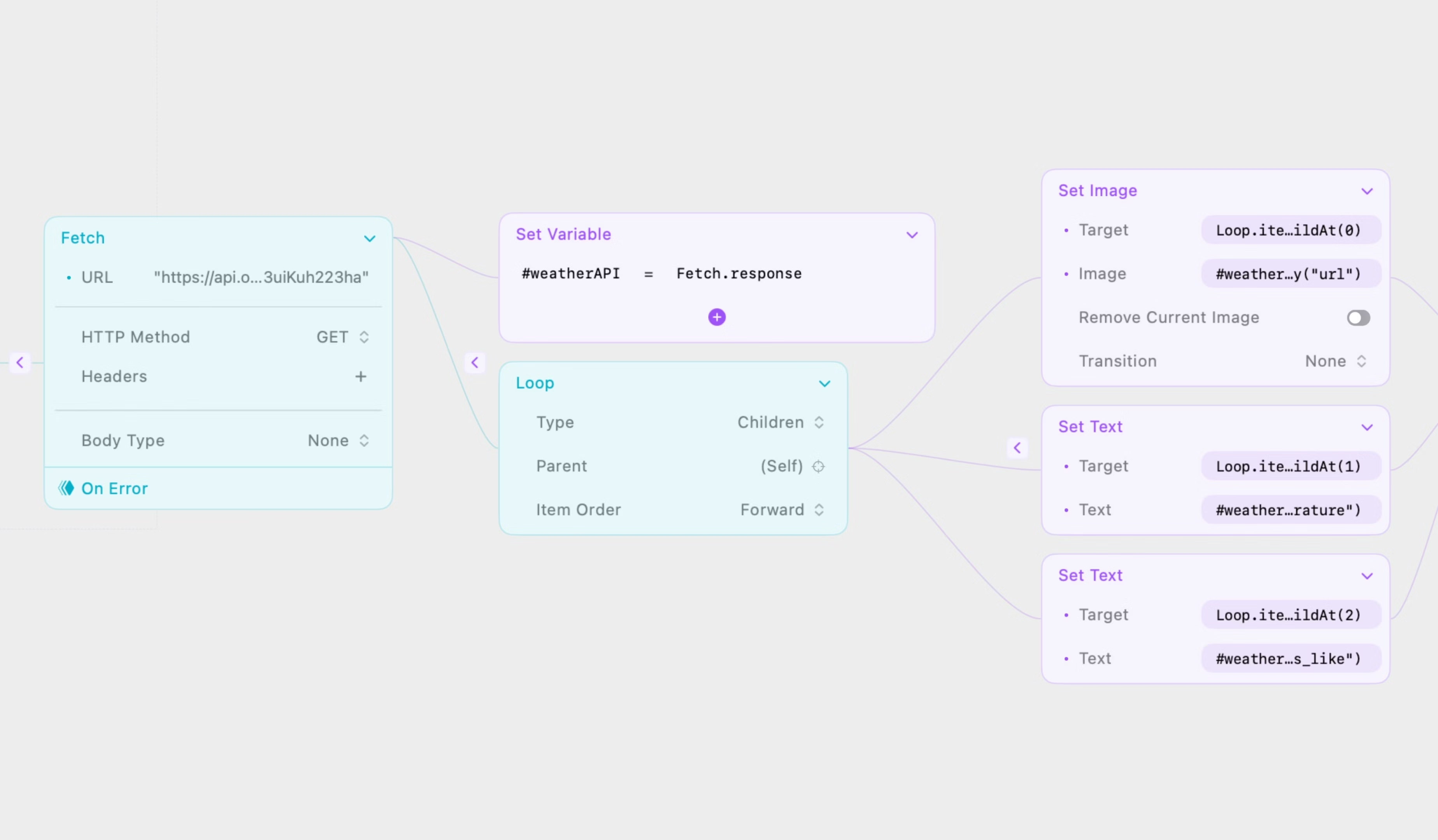
Task: Add another assignment via plus in Set Variable
Action: point(717,317)
